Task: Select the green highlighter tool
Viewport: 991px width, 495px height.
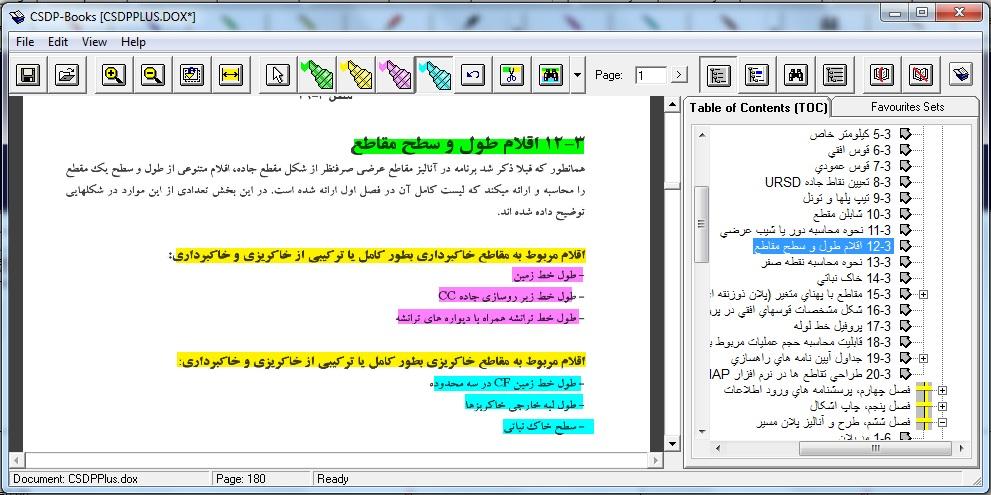Action: click(x=317, y=75)
